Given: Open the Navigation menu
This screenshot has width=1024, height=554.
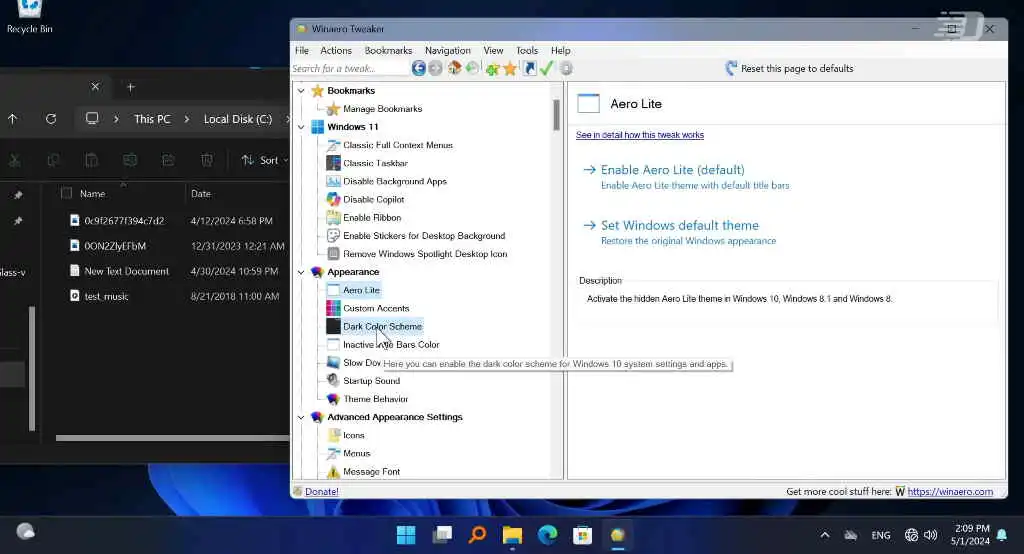Looking at the screenshot, I should (447, 50).
